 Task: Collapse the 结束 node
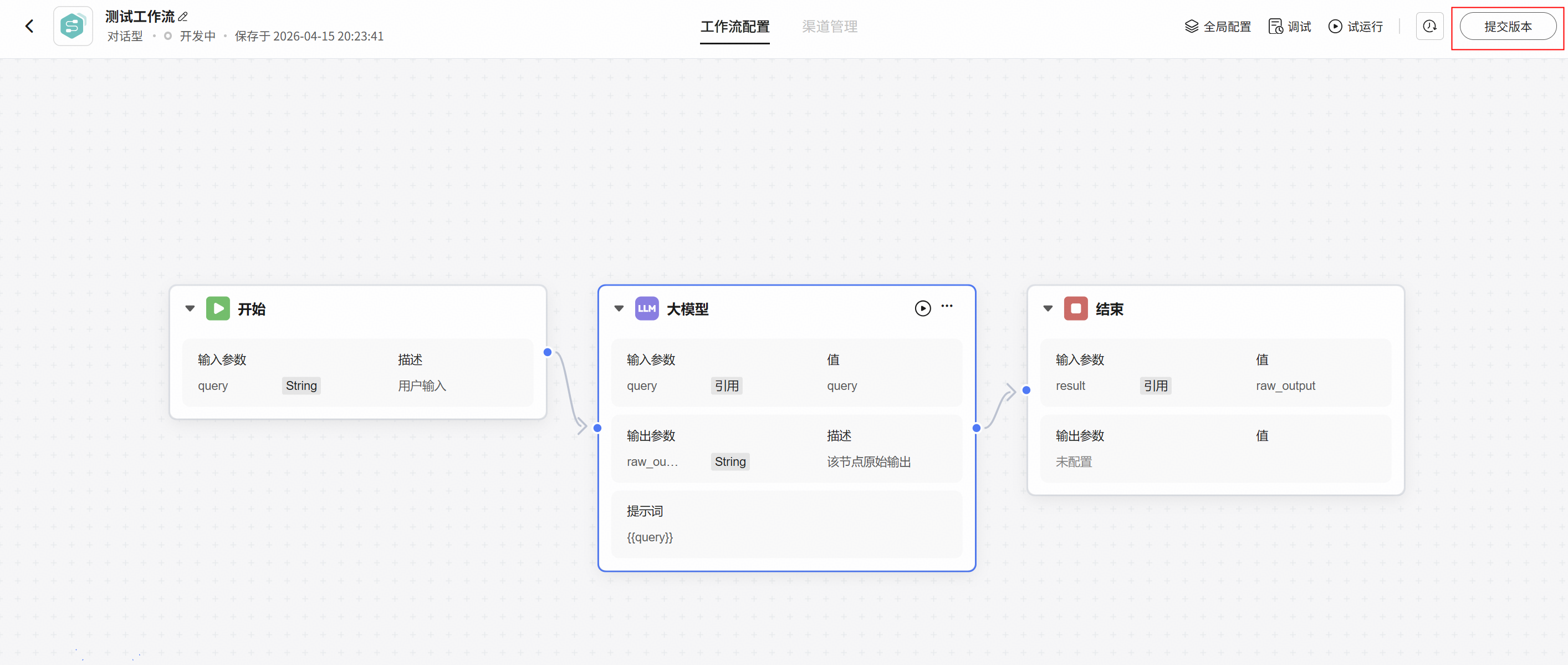pos(1048,308)
